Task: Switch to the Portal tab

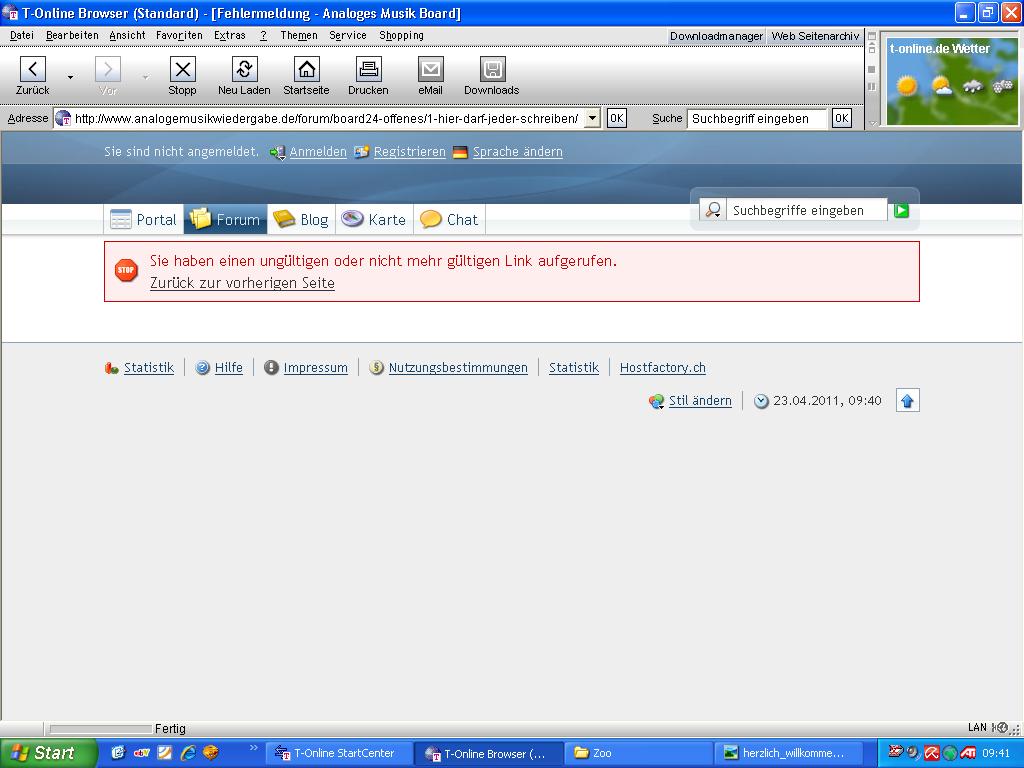Action: (x=144, y=219)
